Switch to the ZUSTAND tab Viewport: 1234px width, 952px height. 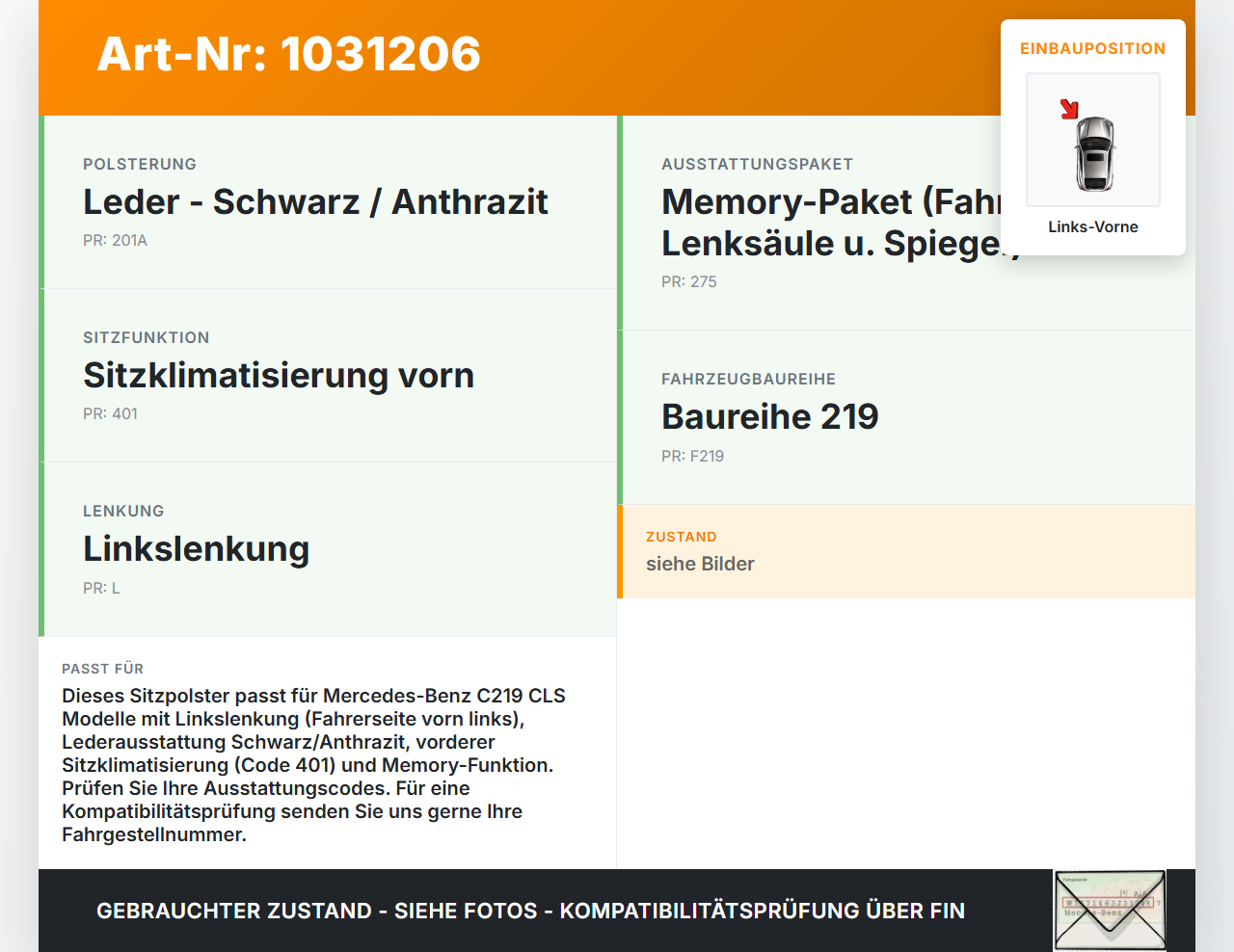[x=682, y=536]
